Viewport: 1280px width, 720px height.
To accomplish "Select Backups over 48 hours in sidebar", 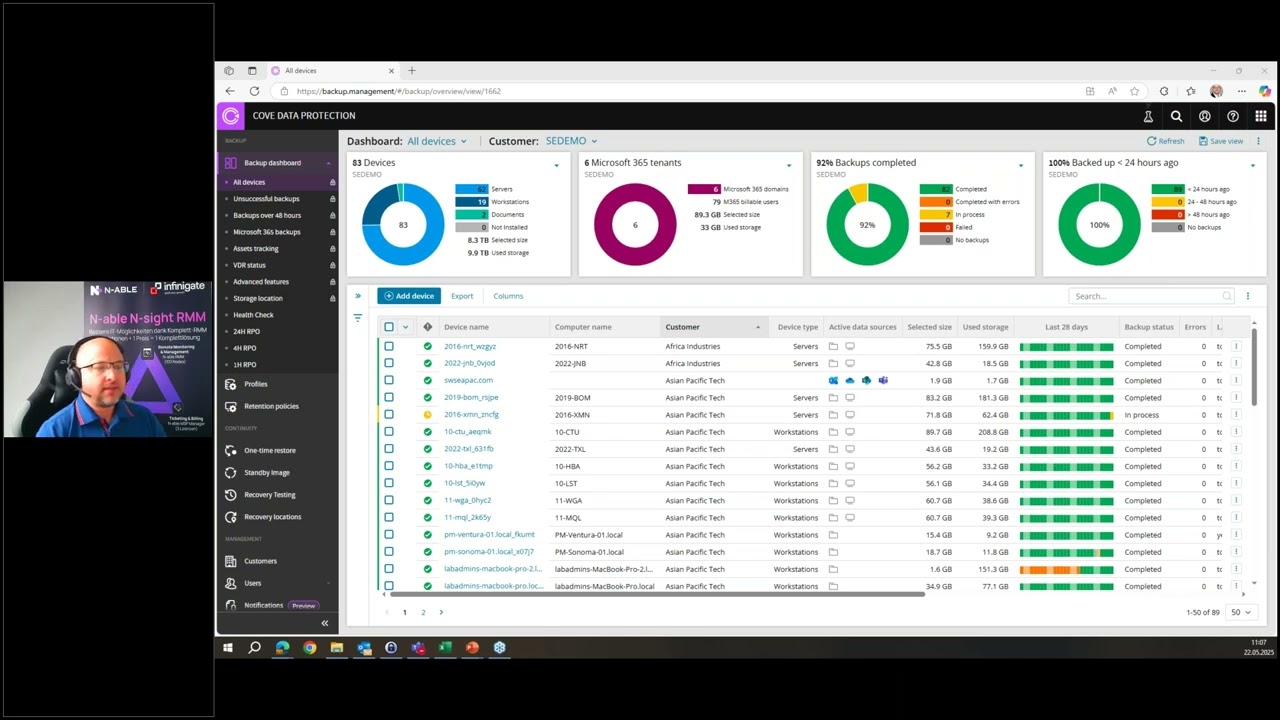I will click(267, 215).
